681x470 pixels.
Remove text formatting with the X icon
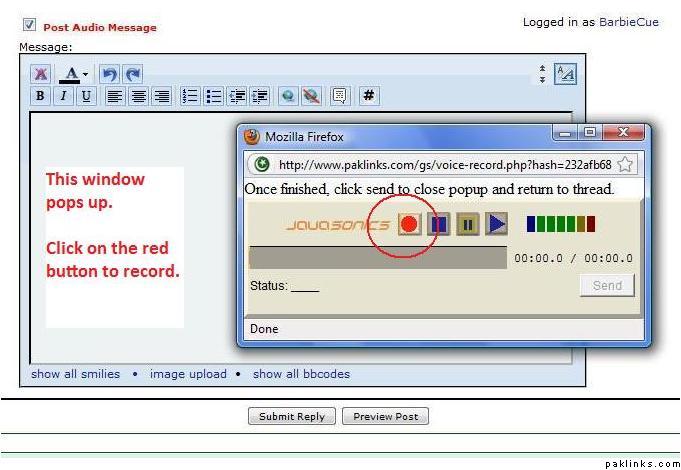(40, 74)
